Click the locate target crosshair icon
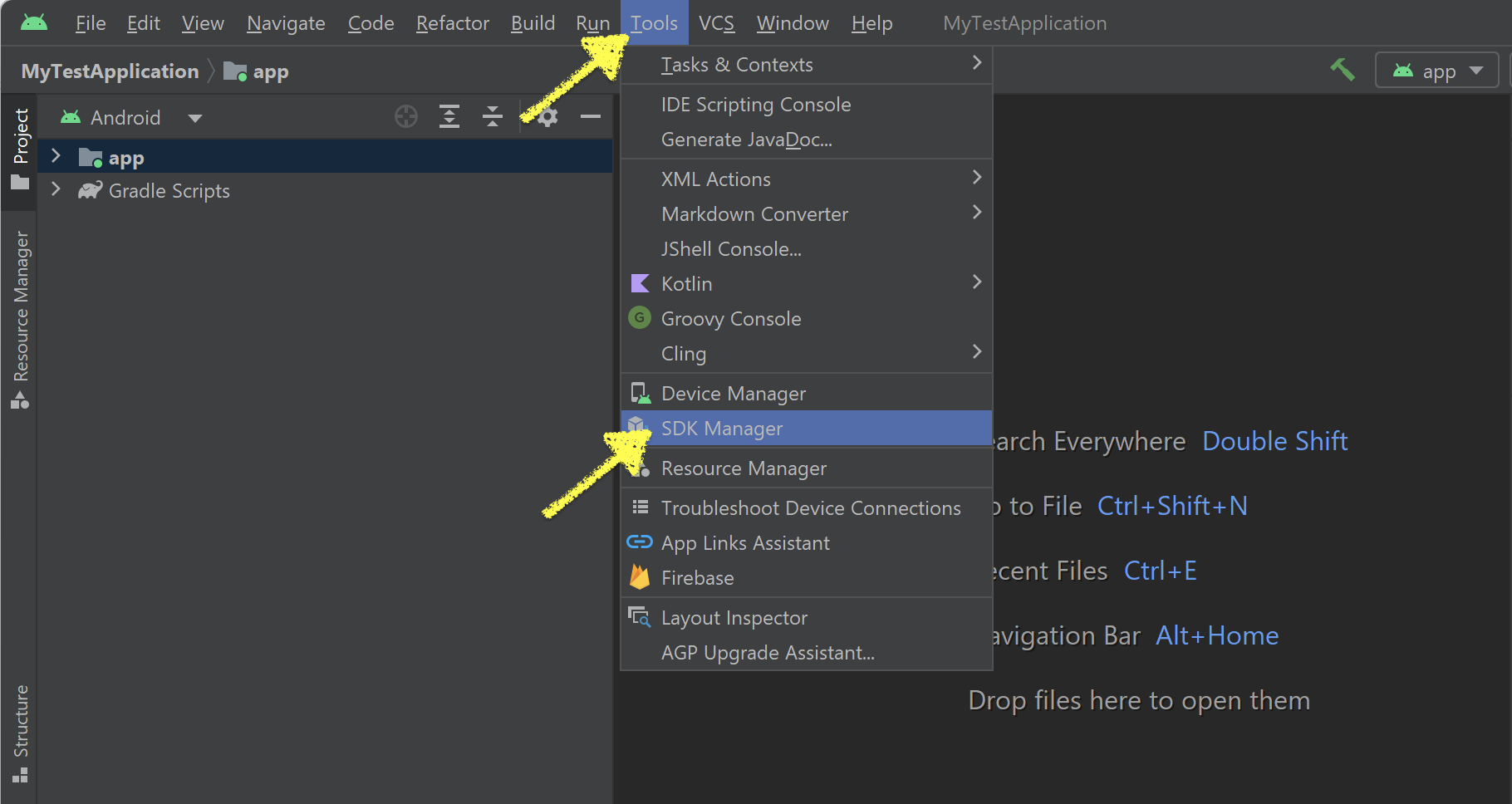The image size is (1512, 804). (x=406, y=117)
